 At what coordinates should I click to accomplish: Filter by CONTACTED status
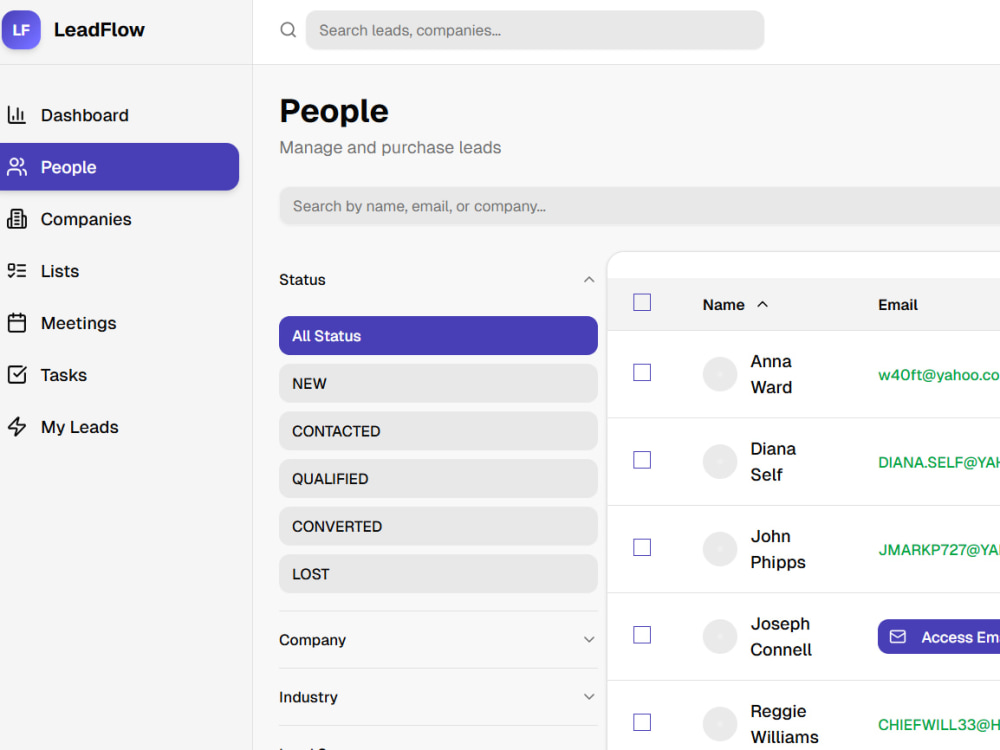(438, 431)
